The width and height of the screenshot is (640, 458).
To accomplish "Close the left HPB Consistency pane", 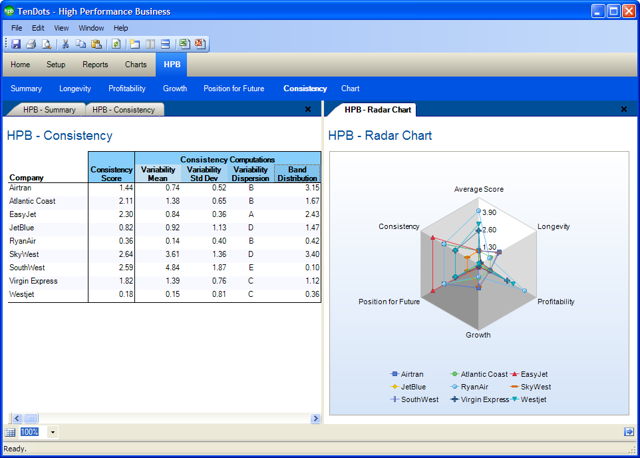I will point(308,109).
